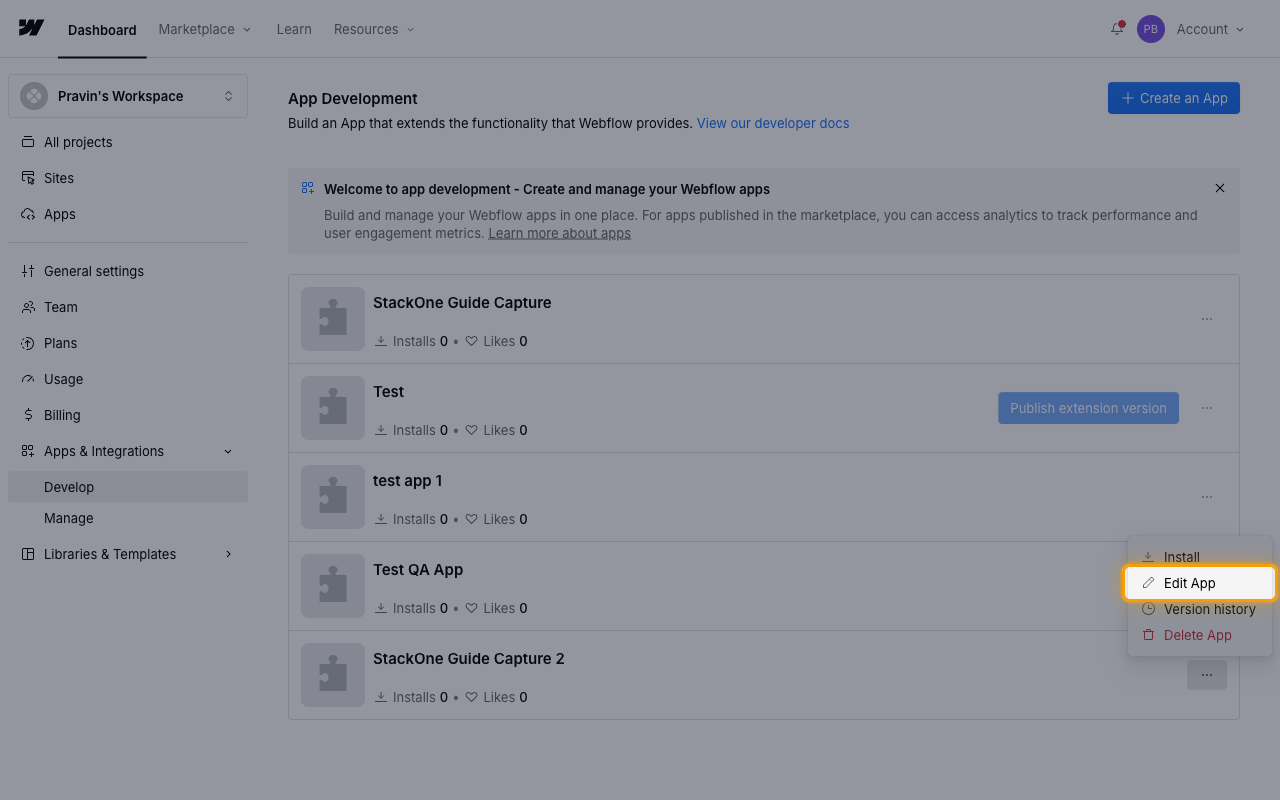
Task: Click the Test QA App title
Action: [x=418, y=570]
